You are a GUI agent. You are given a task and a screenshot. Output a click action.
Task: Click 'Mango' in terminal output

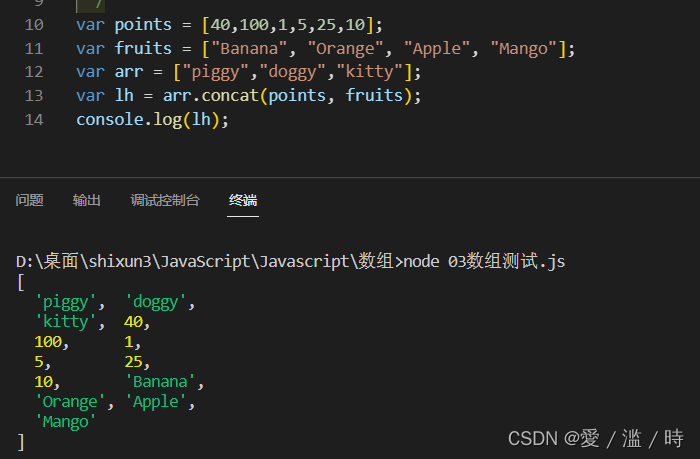point(66,422)
